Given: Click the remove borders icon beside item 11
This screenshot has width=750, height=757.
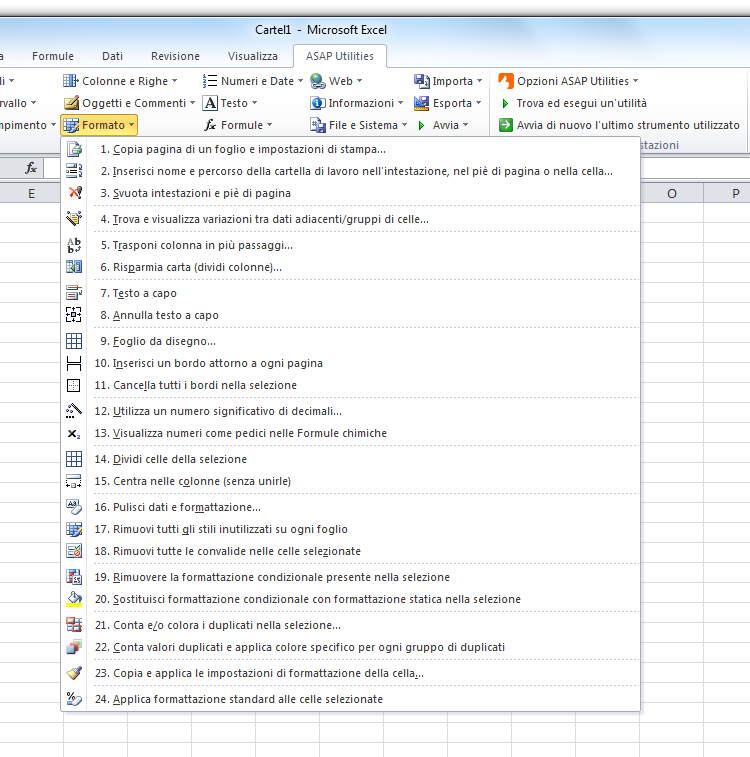Looking at the screenshot, I should click(74, 385).
